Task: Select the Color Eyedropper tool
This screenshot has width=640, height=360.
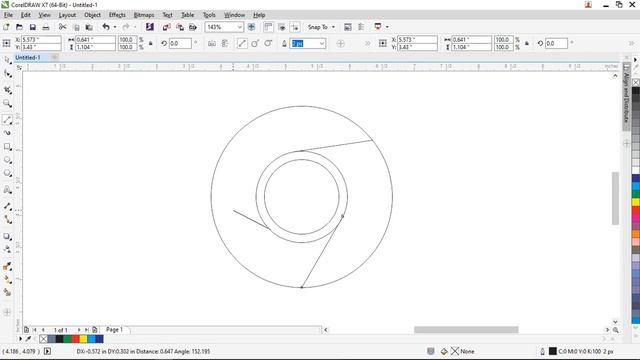Action: tap(7, 266)
